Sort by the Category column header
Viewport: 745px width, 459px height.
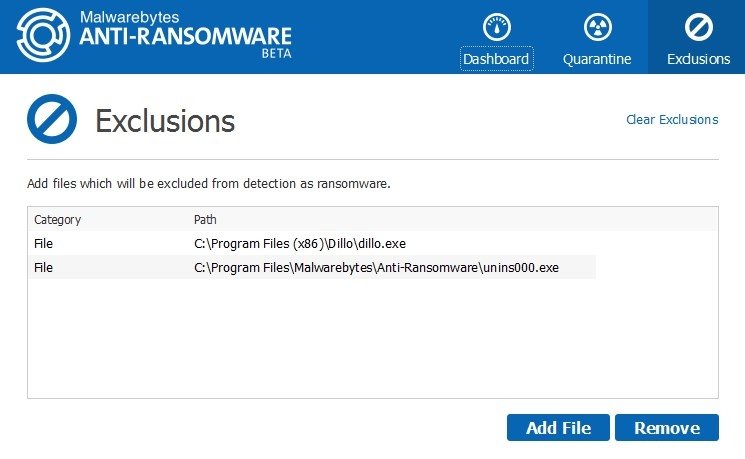(x=57, y=220)
